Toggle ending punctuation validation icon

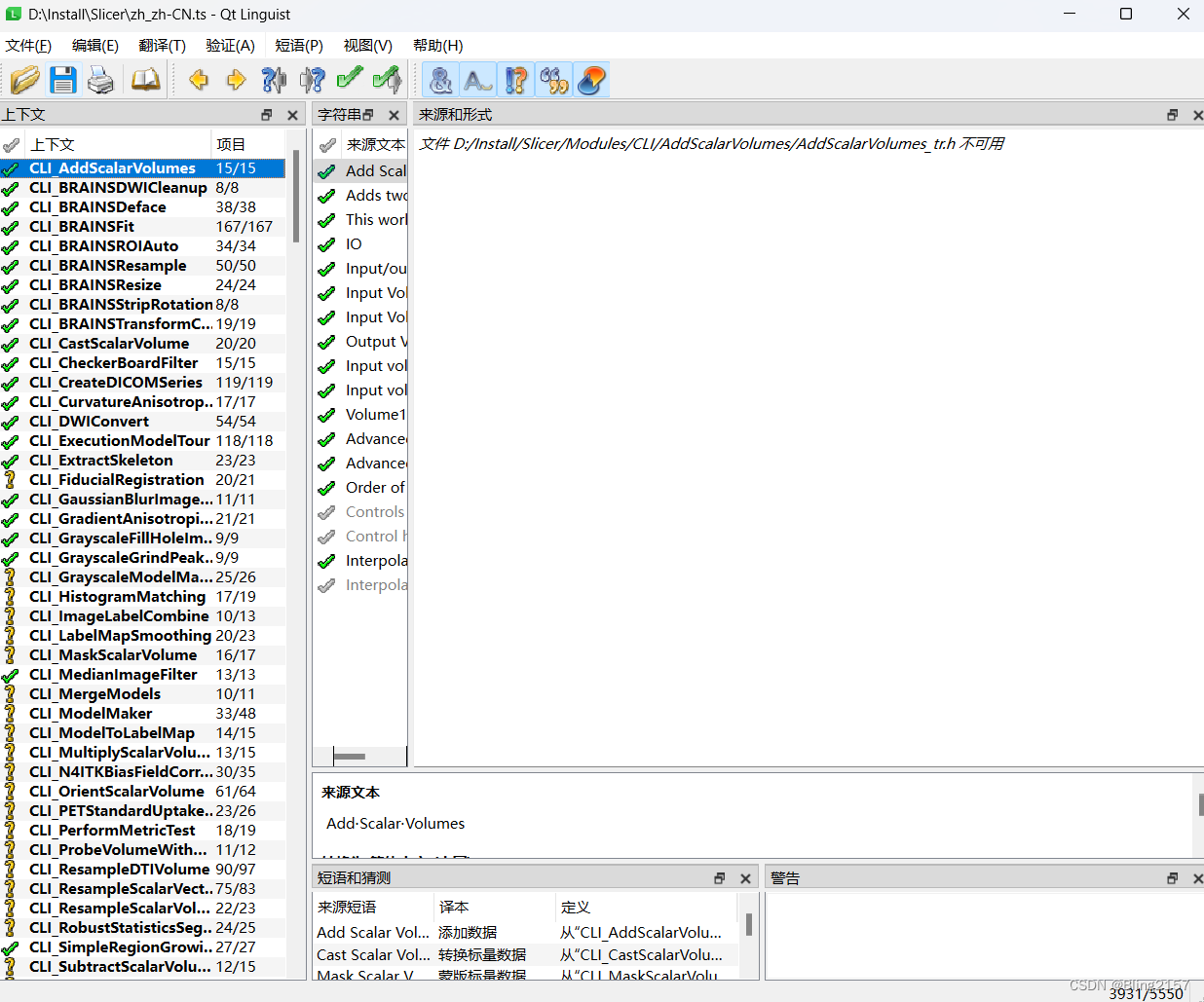pyautogui.click(x=516, y=80)
